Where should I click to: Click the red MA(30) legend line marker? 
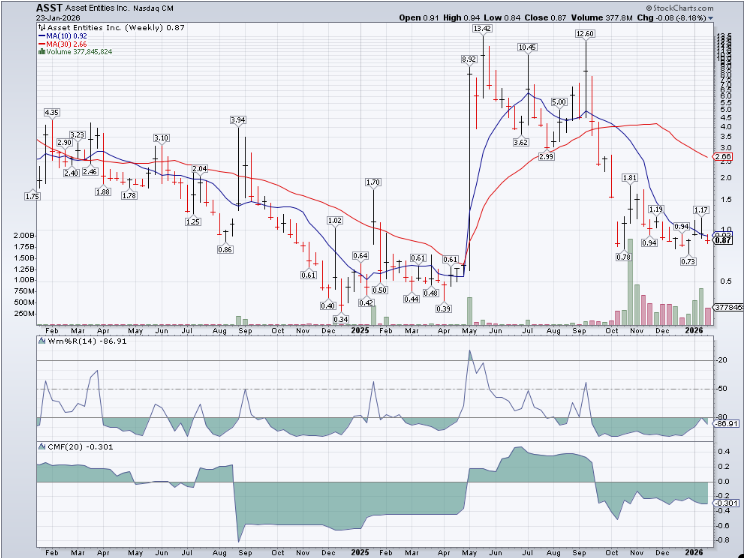(x=40, y=44)
